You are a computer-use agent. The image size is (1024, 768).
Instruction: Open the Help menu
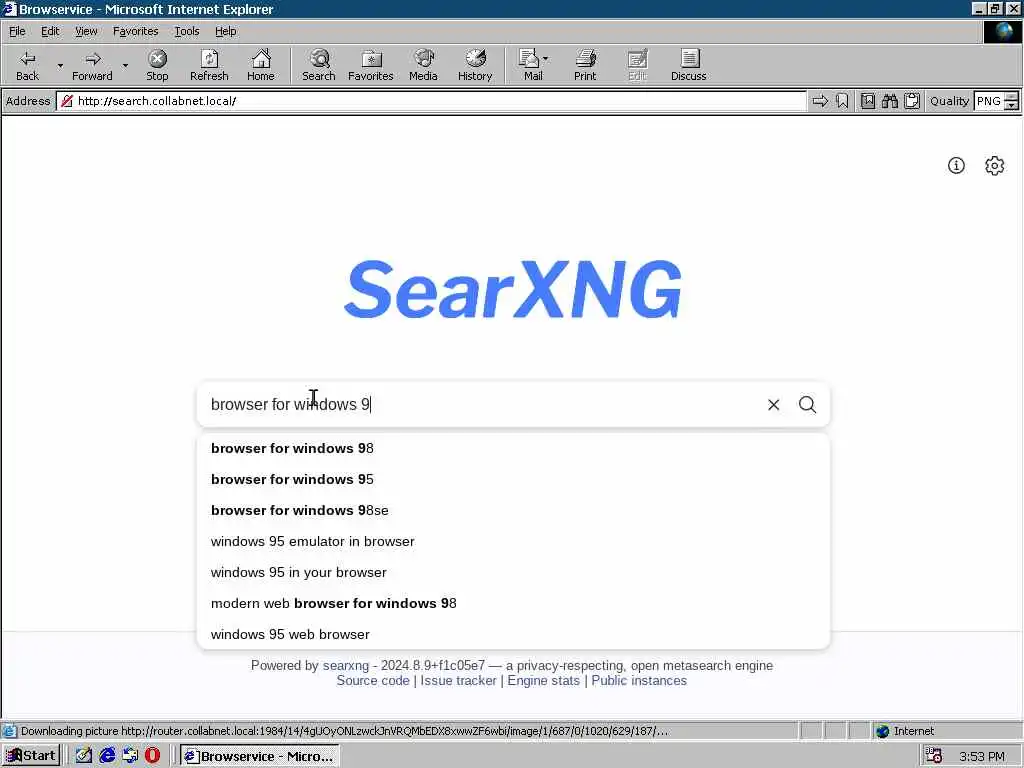225,31
